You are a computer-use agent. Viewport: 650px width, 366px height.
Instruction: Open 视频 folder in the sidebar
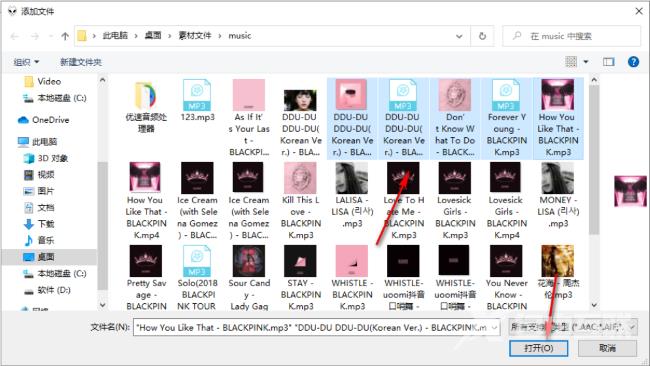coord(39,175)
